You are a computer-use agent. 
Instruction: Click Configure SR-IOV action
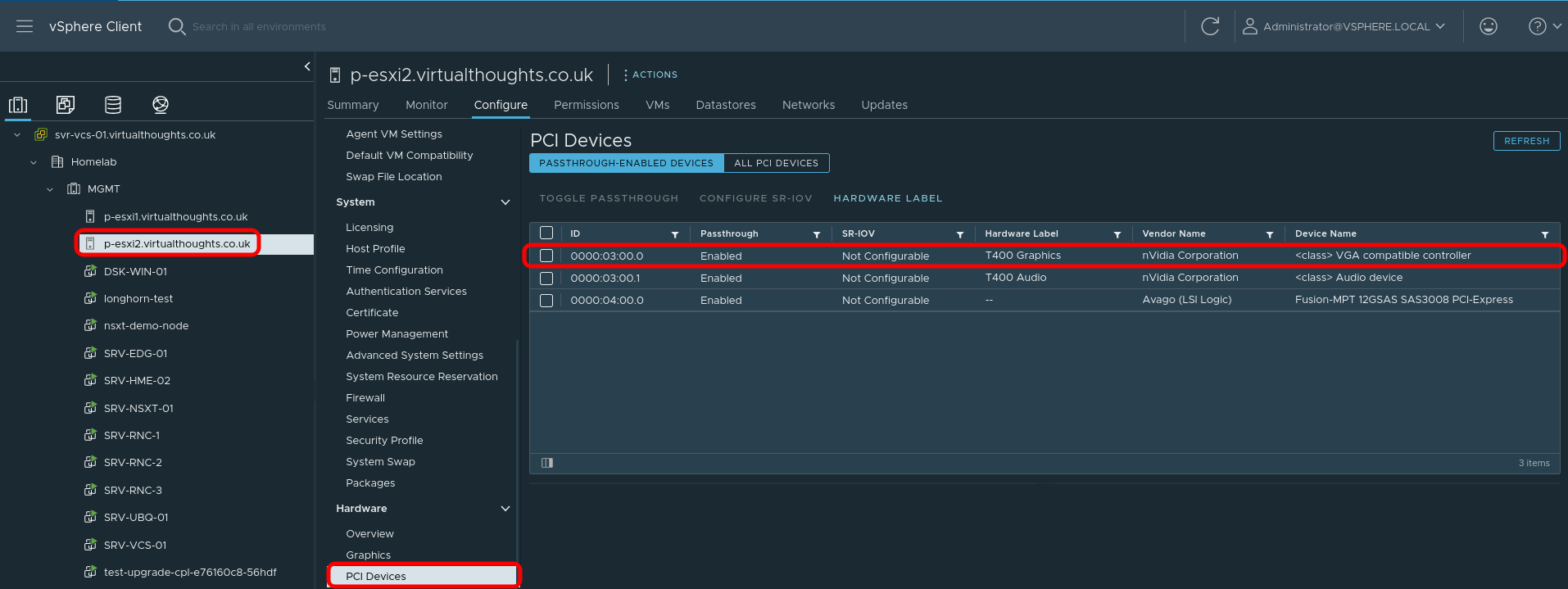click(756, 198)
